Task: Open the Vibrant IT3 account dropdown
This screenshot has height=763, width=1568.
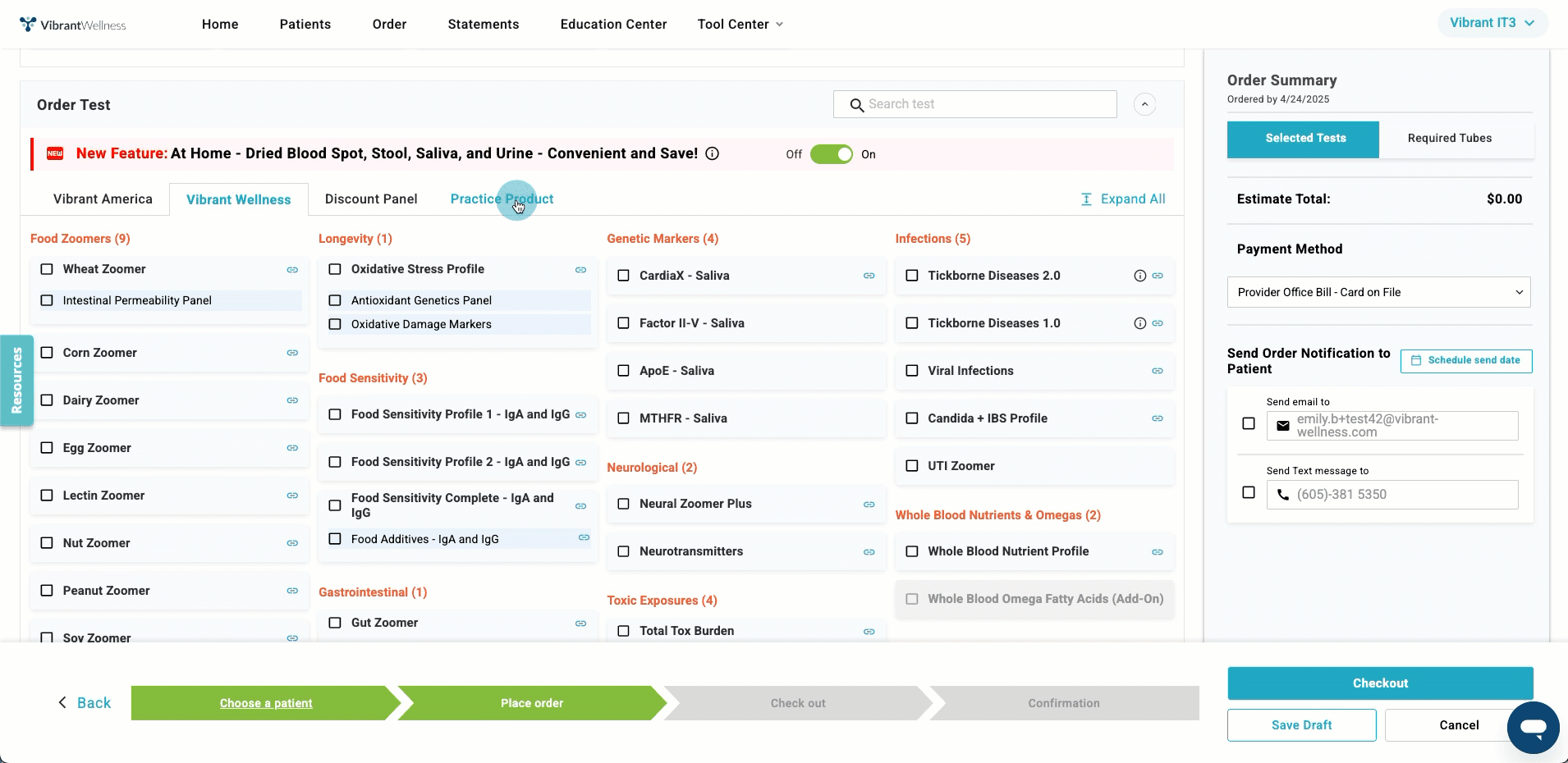Action: pos(1492,23)
